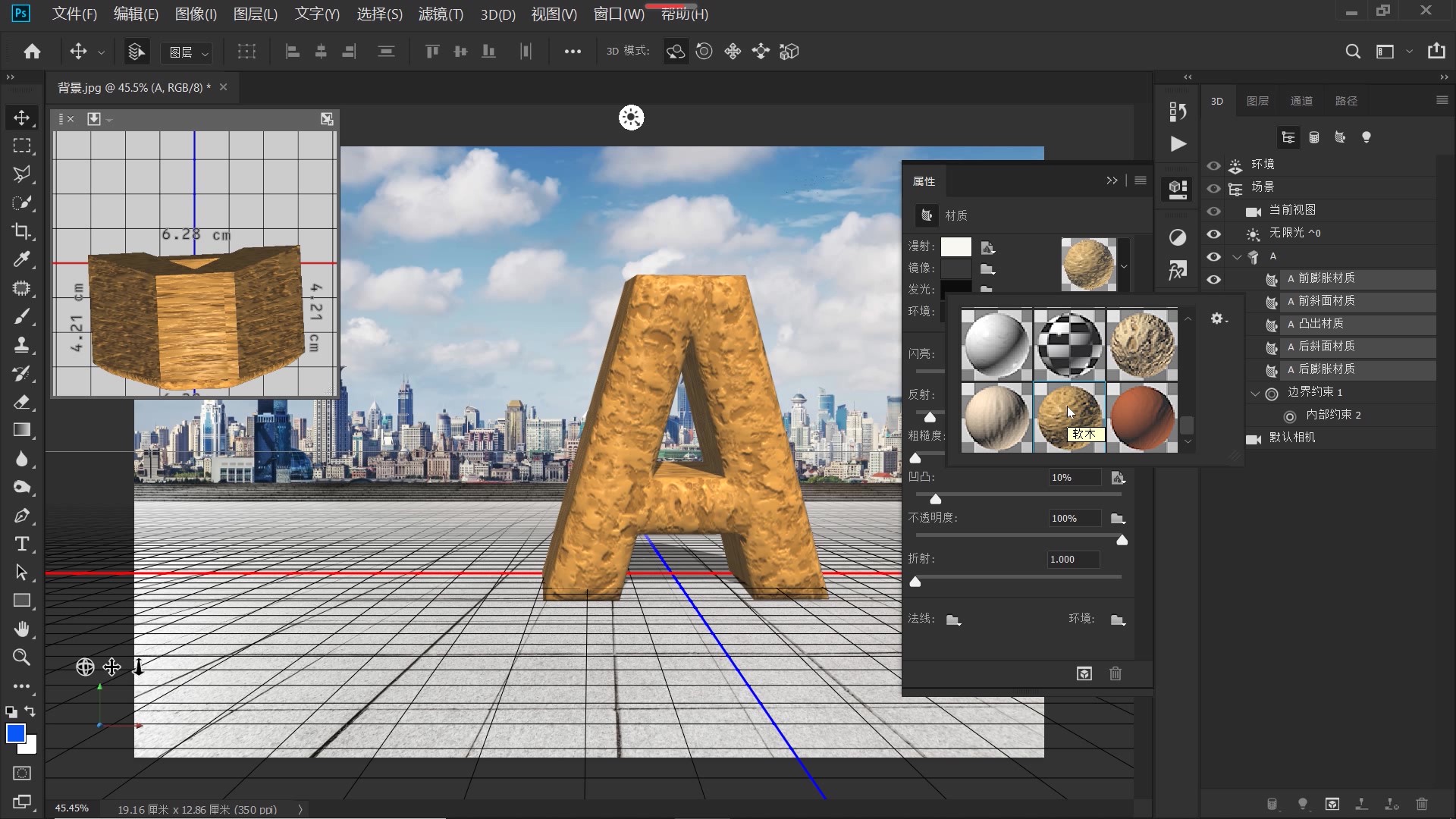Open 3D panel options menu
This screenshot has height=819, width=1456.
[x=1442, y=100]
